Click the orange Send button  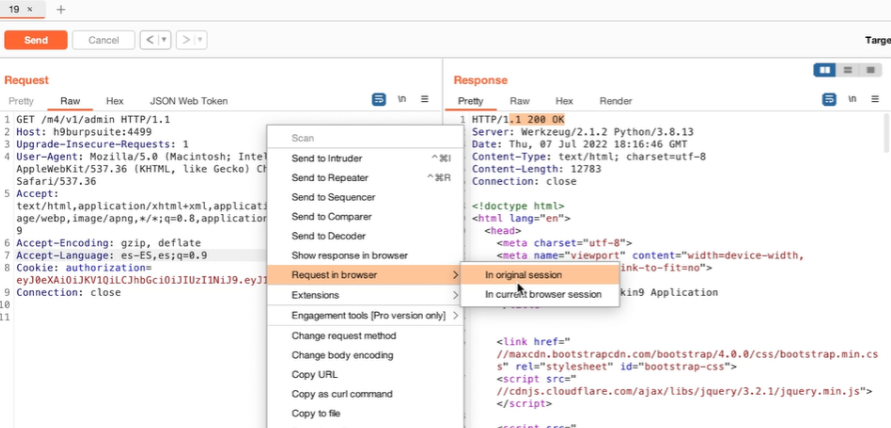[36, 40]
